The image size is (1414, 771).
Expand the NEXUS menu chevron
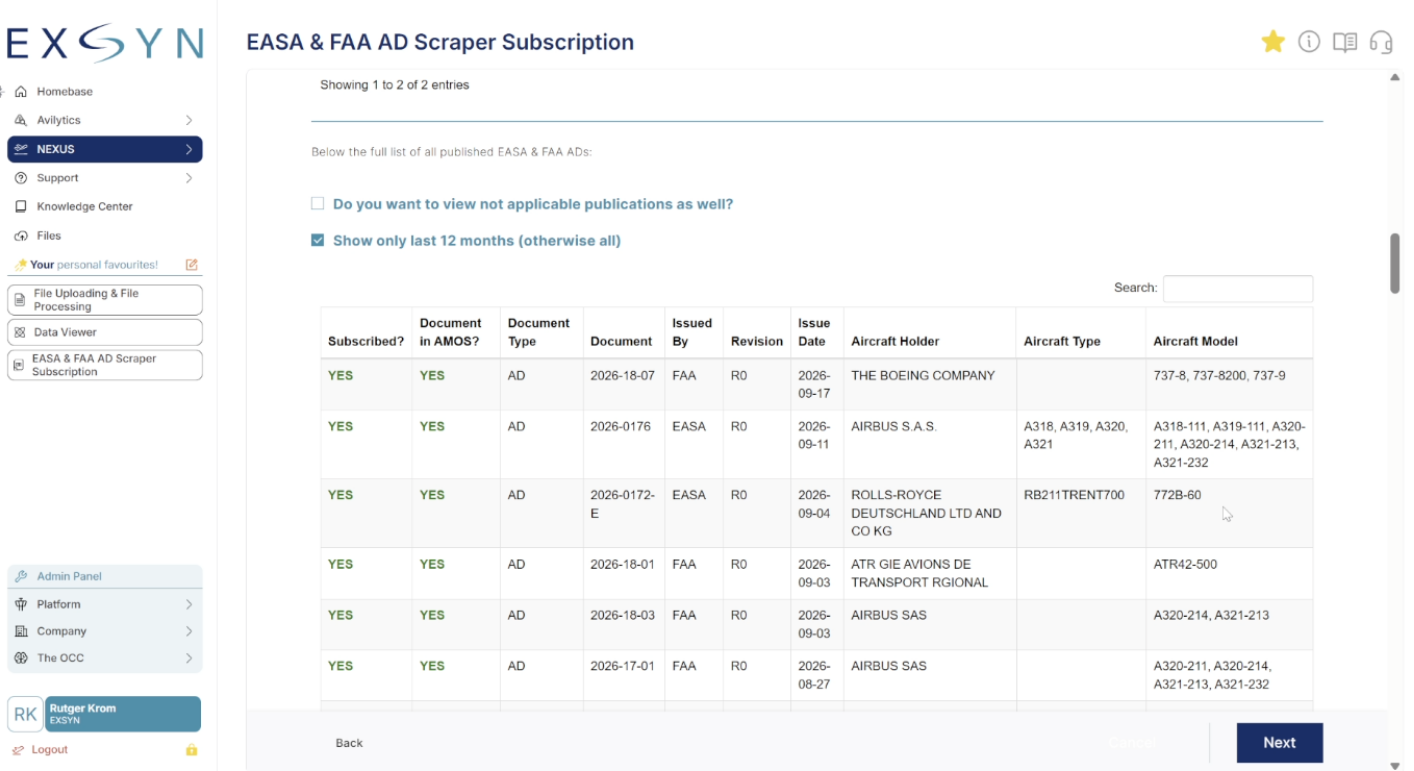pyautogui.click(x=189, y=149)
